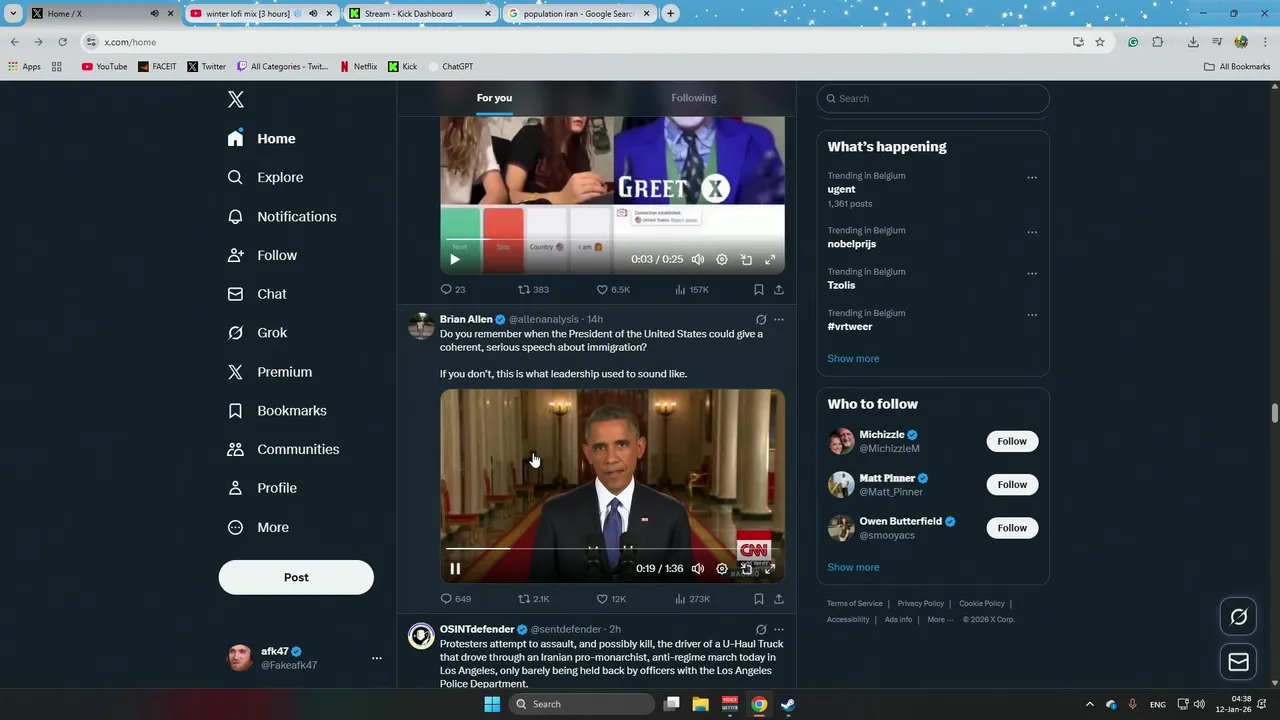Follow Owen Butterfield
The height and width of the screenshot is (720, 1280).
tap(1012, 527)
